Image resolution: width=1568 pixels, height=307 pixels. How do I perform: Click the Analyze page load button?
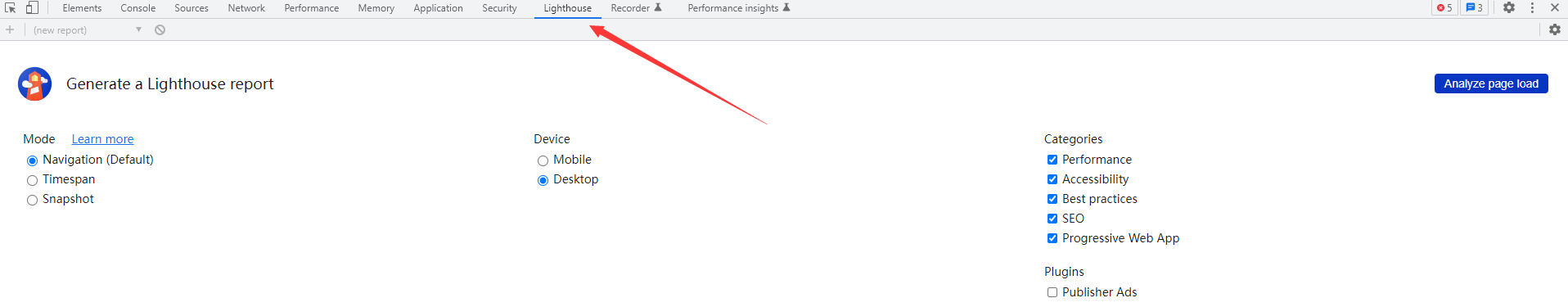tap(1491, 84)
